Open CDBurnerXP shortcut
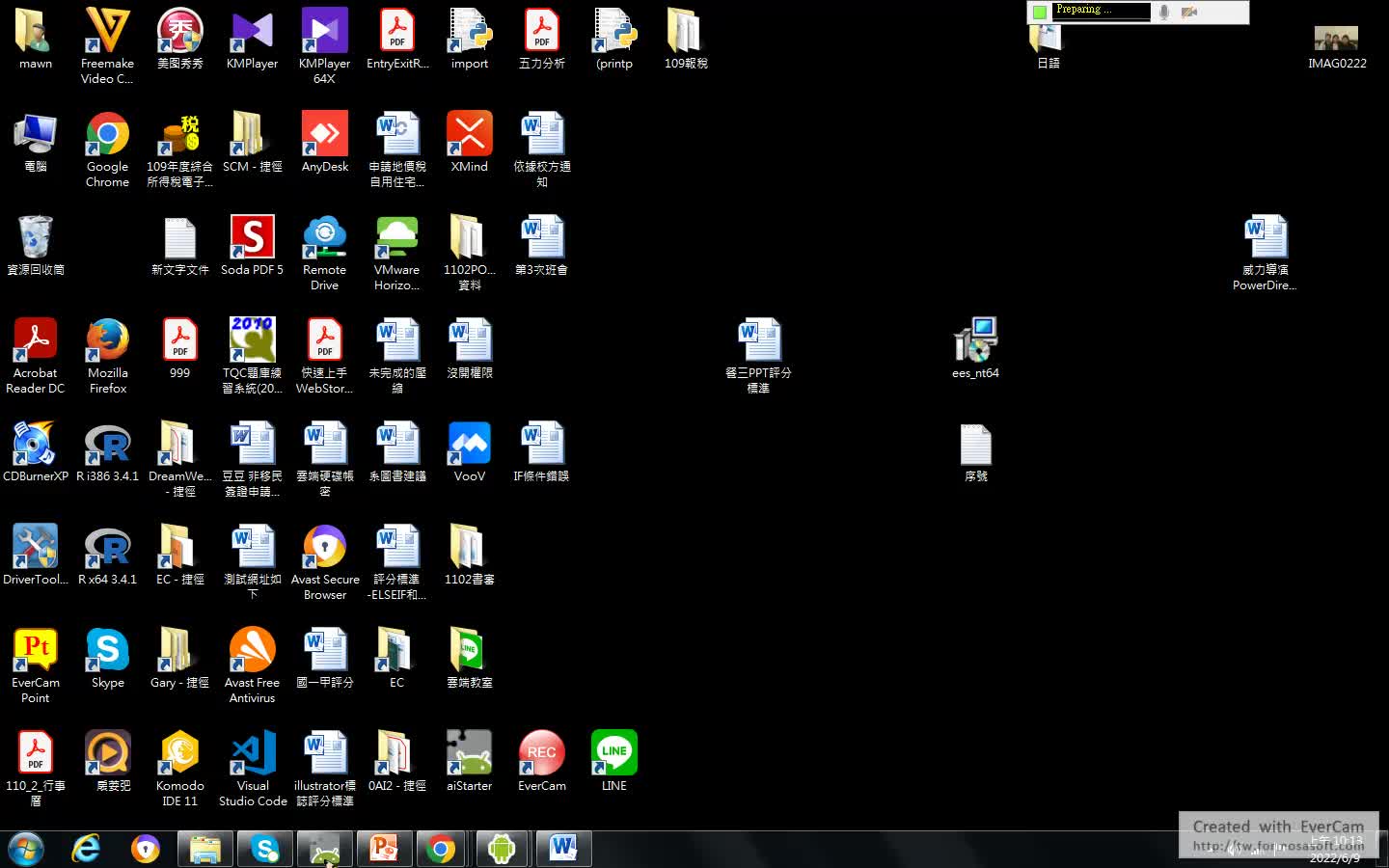This screenshot has width=1389, height=868. pos(35,451)
